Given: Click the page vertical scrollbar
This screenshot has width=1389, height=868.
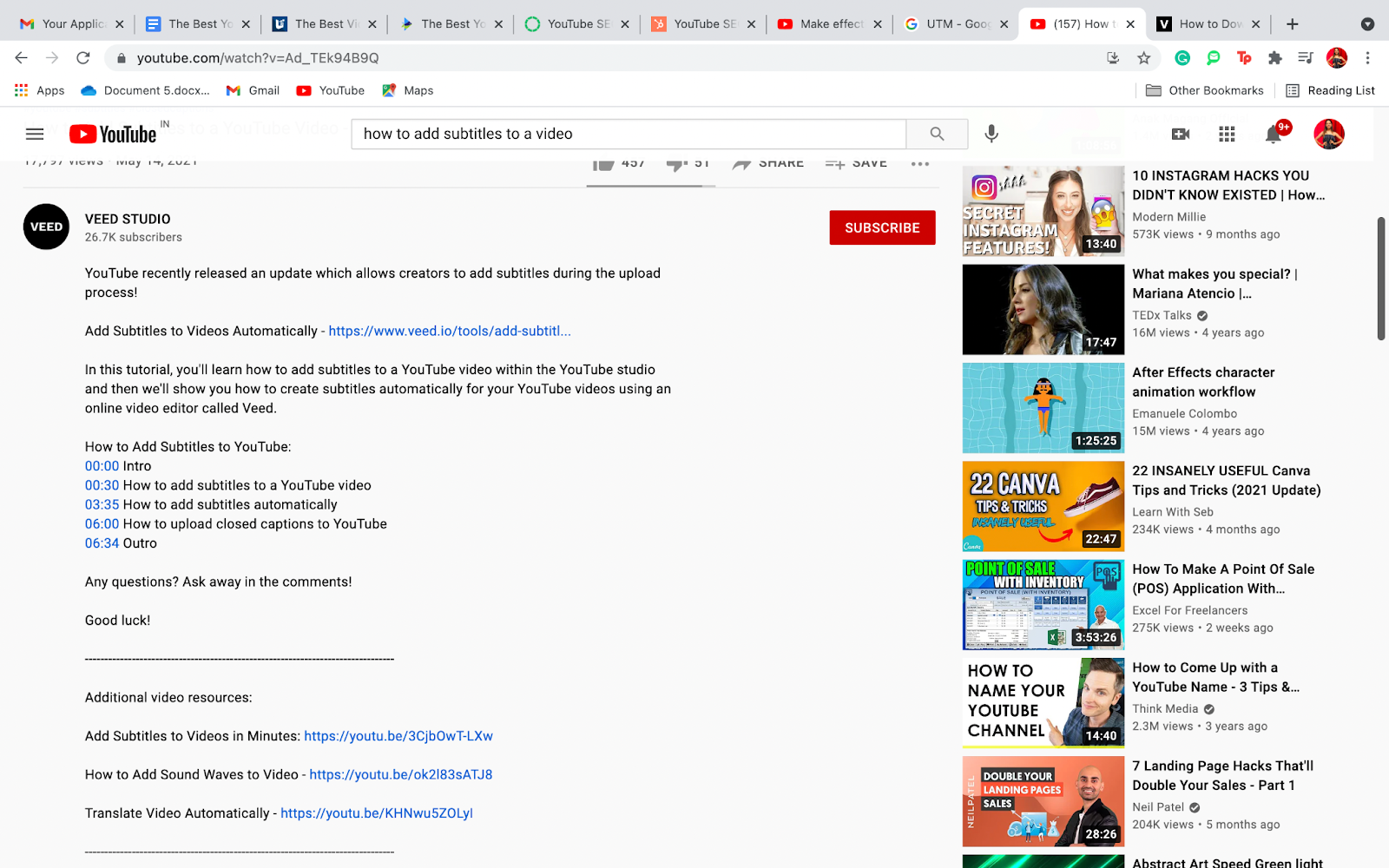Looking at the screenshot, I should pyautogui.click(x=1381, y=278).
